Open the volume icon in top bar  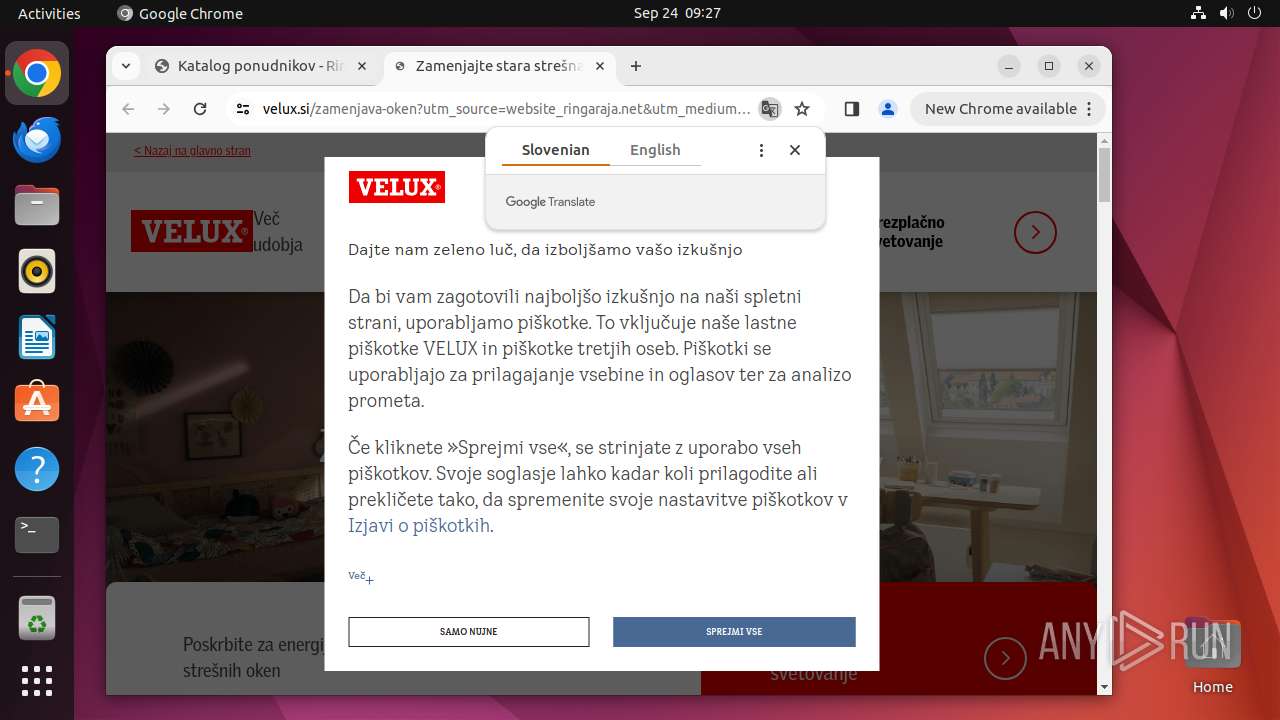point(1226,13)
